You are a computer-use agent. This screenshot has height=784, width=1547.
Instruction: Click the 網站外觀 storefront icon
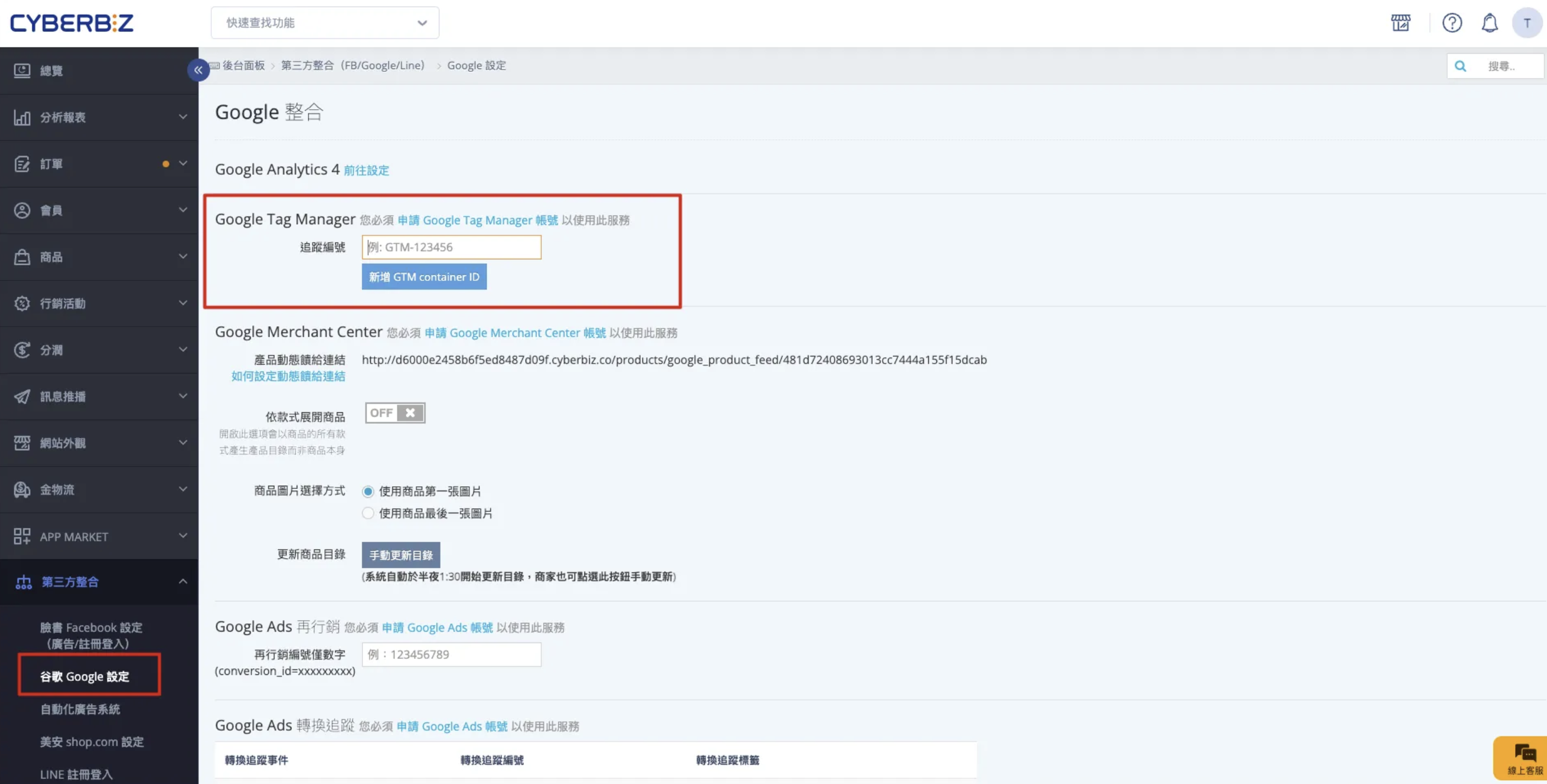pos(22,443)
